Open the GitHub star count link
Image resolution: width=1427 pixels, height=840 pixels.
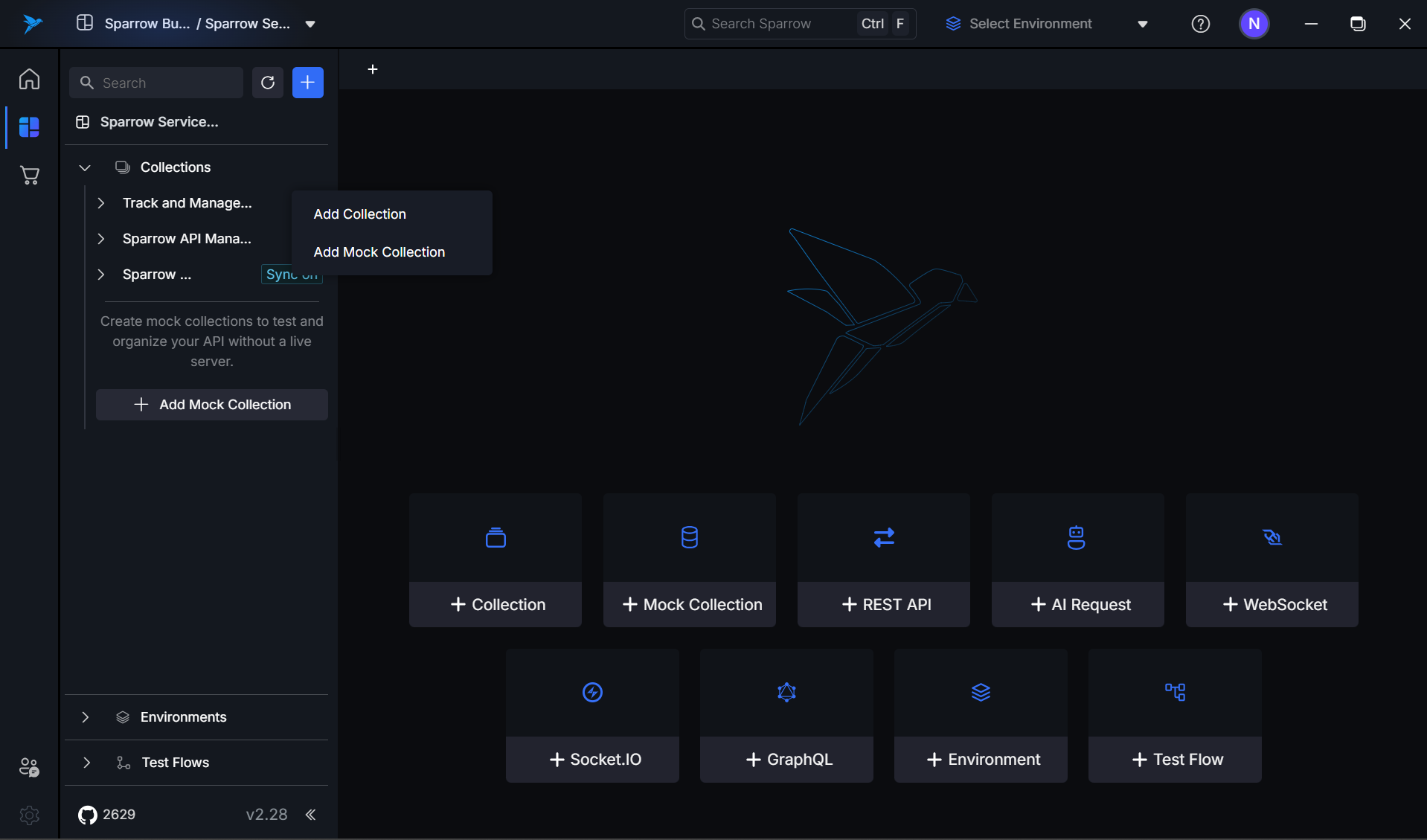[107, 815]
